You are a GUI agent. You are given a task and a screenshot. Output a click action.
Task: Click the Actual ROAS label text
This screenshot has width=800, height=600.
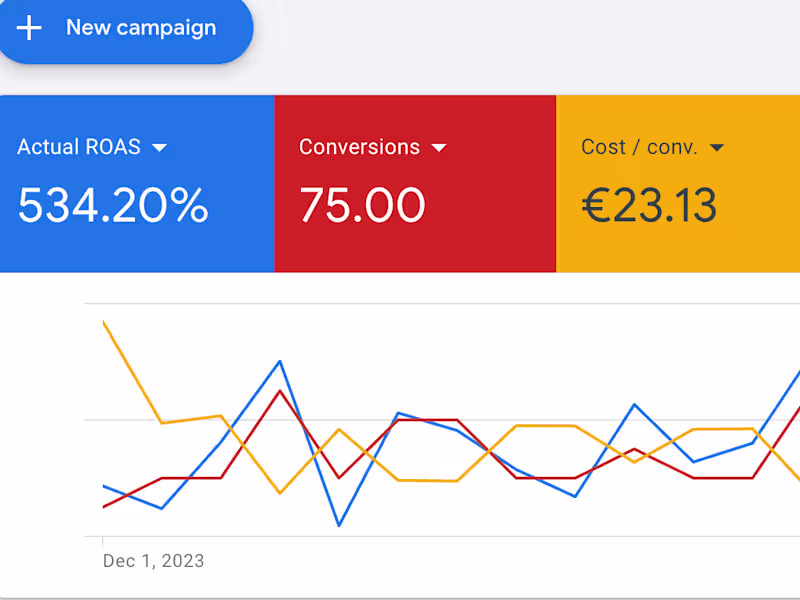coord(79,147)
